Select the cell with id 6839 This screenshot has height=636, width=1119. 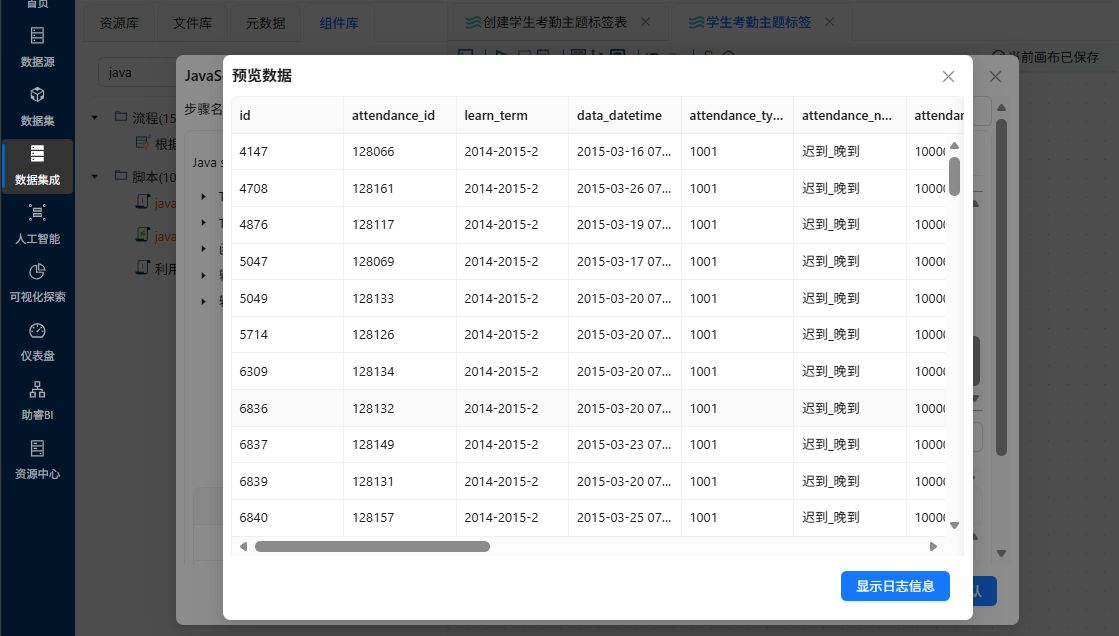[x=288, y=481]
